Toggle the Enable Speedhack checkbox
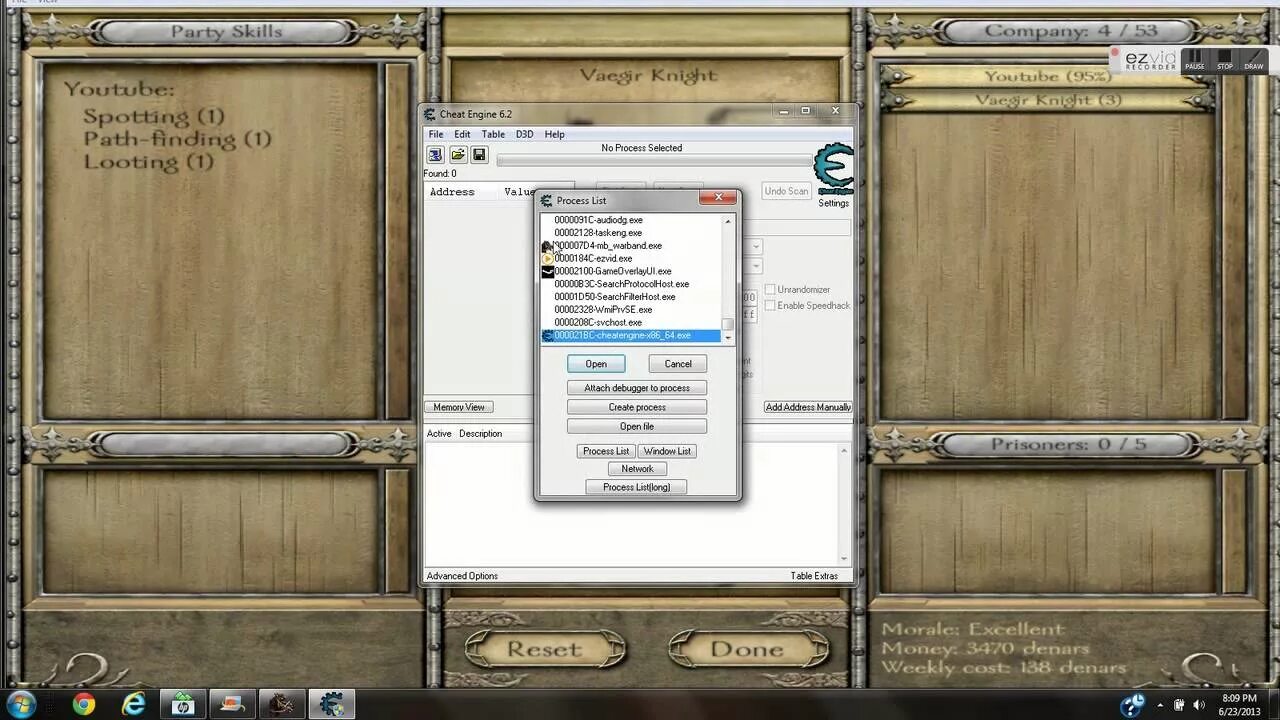The width and height of the screenshot is (1280, 720). pos(770,305)
